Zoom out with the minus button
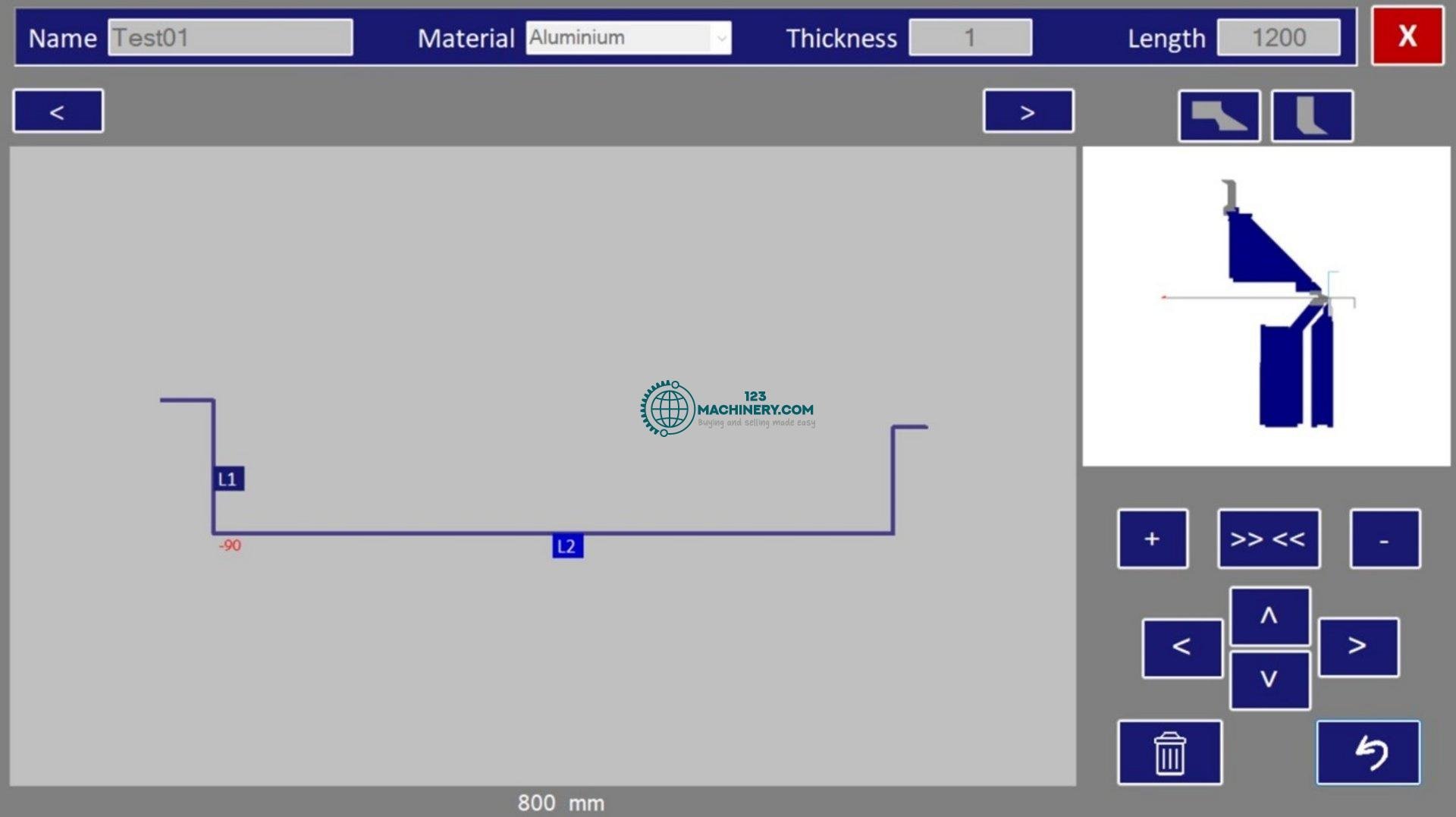The image size is (1456, 817). tap(1384, 539)
